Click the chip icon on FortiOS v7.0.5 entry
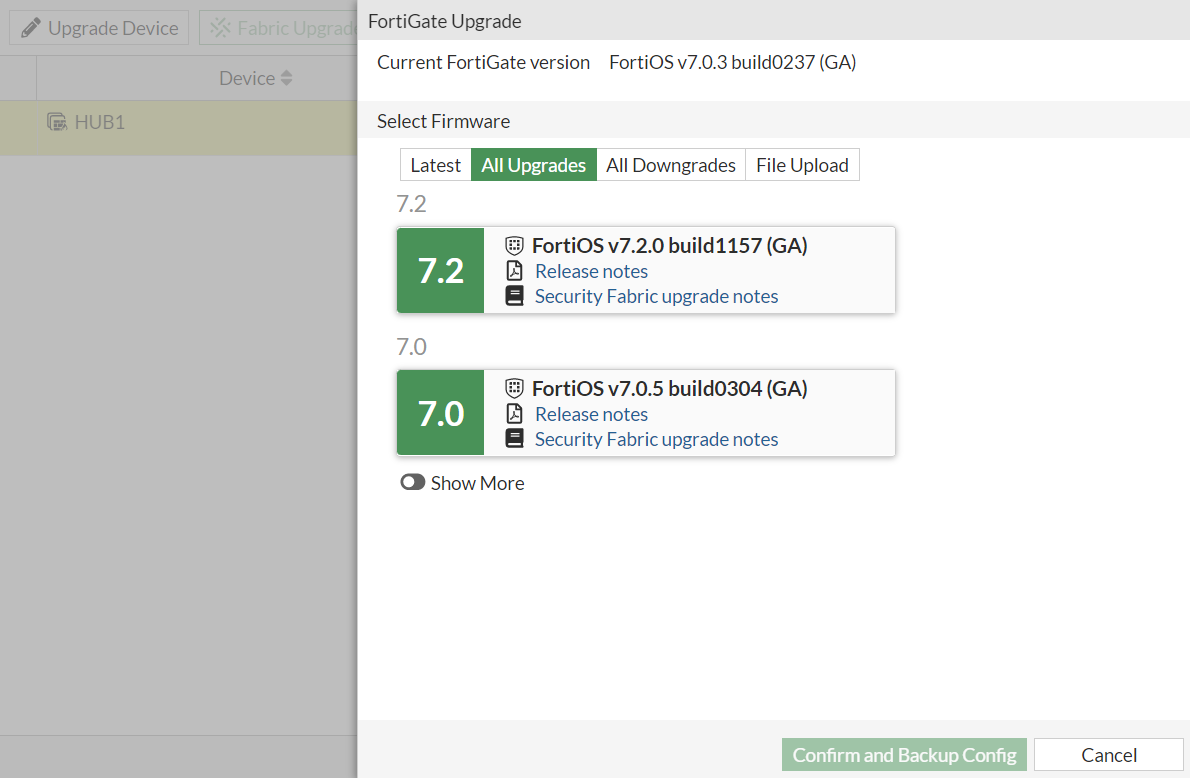The height and width of the screenshot is (778, 1190). tap(514, 388)
